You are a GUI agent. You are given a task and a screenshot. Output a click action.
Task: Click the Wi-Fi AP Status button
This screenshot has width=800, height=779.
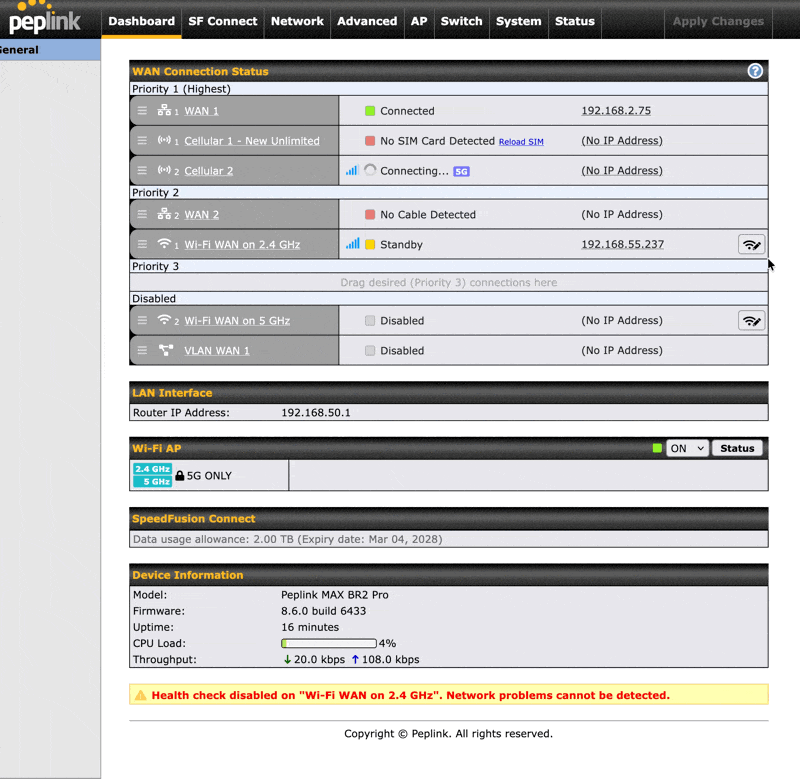pos(737,448)
